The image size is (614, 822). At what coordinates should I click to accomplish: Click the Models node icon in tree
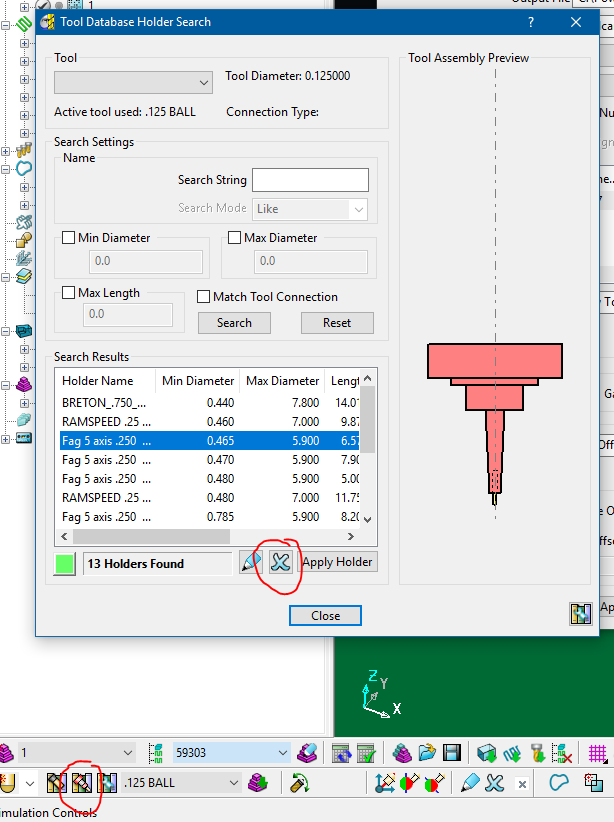pyautogui.click(x=24, y=331)
